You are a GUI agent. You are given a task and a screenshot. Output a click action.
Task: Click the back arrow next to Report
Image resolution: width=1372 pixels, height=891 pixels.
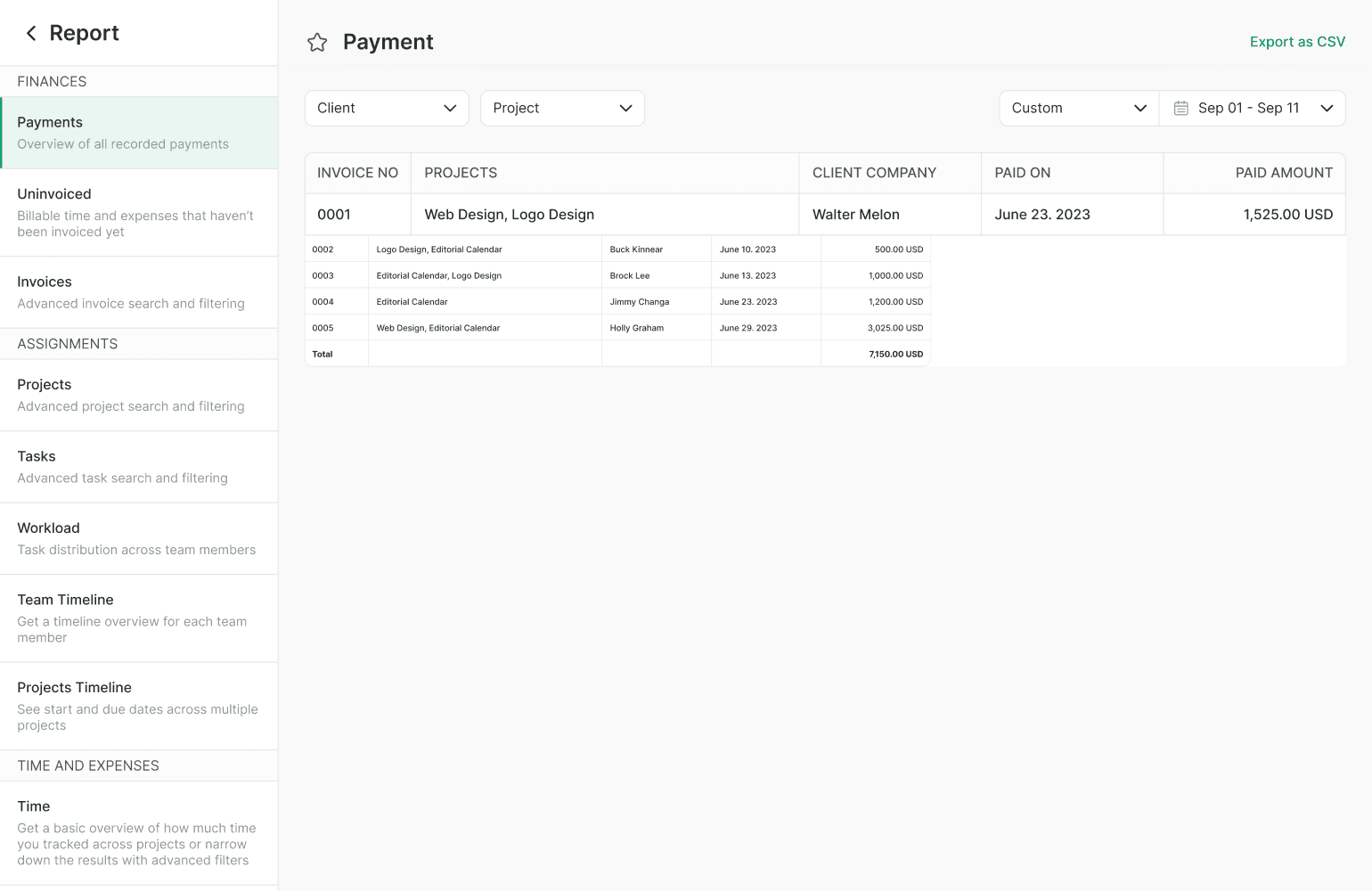tap(31, 33)
